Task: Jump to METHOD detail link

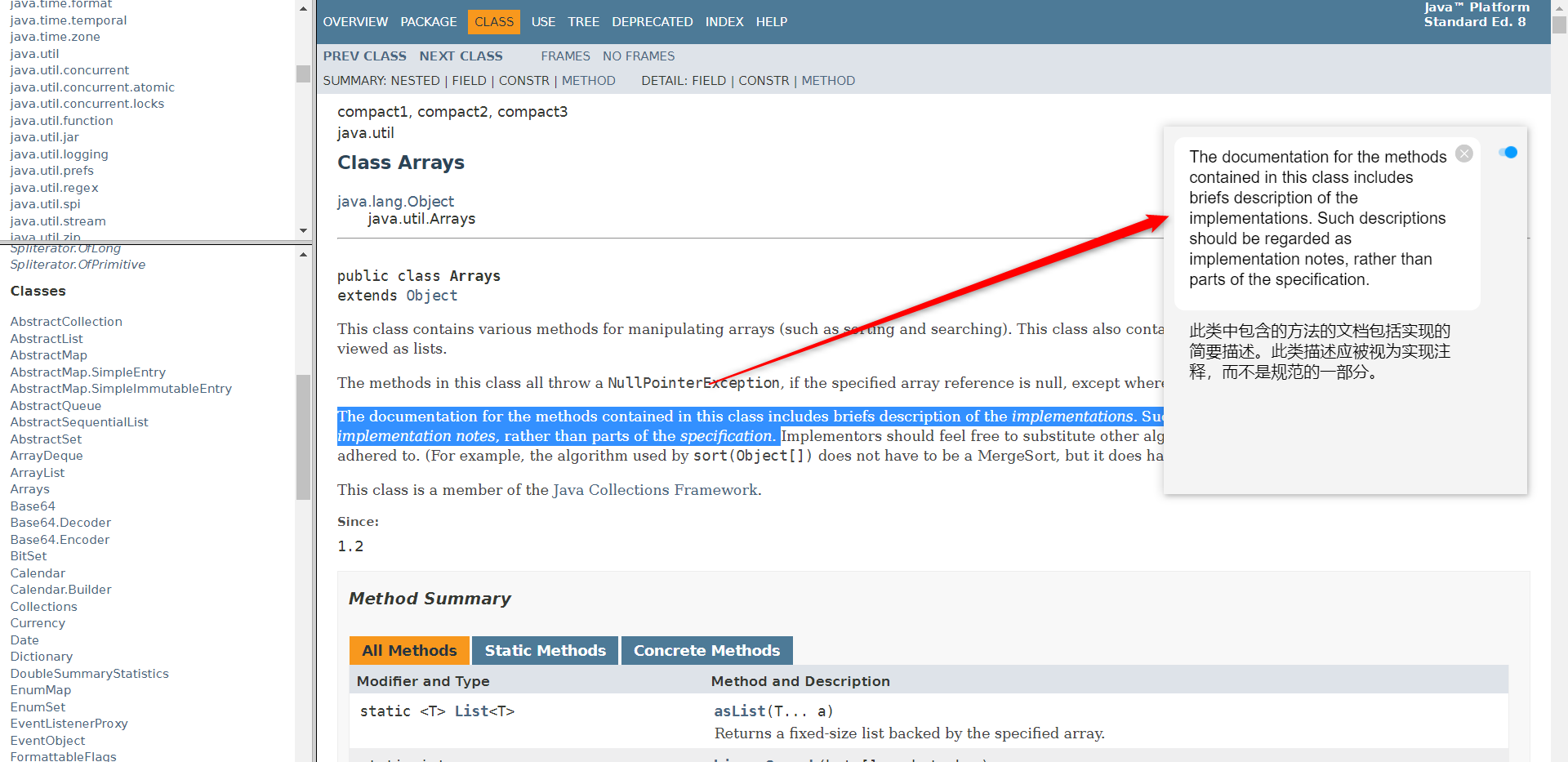Action: [x=828, y=81]
